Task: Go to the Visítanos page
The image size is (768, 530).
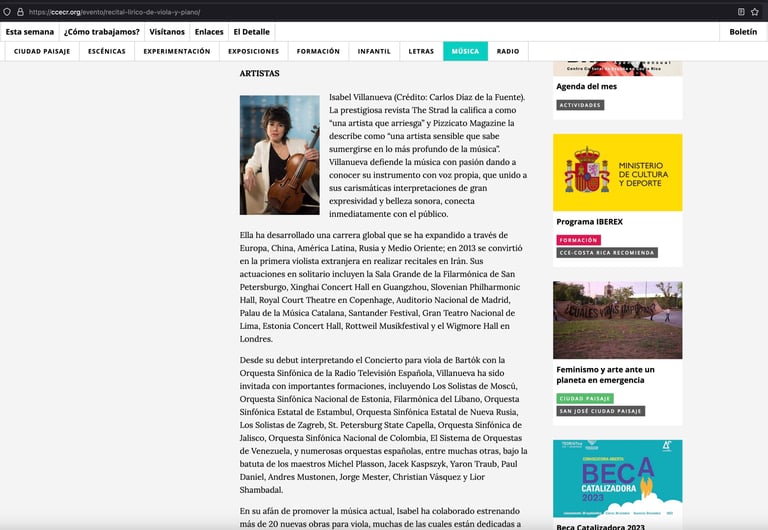Action: (x=167, y=32)
